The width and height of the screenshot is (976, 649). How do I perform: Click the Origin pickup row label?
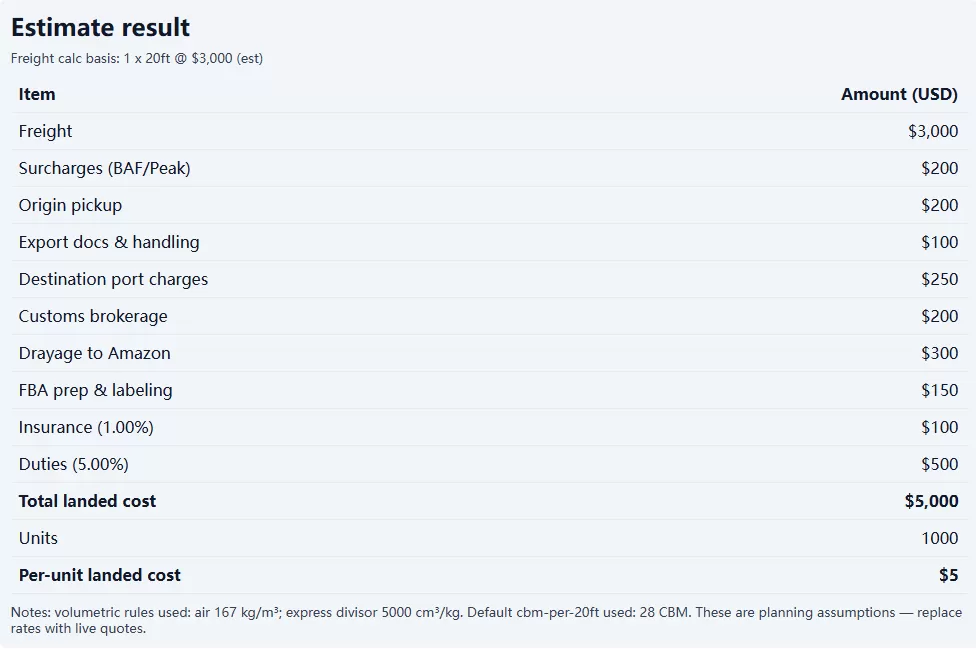[x=70, y=205]
